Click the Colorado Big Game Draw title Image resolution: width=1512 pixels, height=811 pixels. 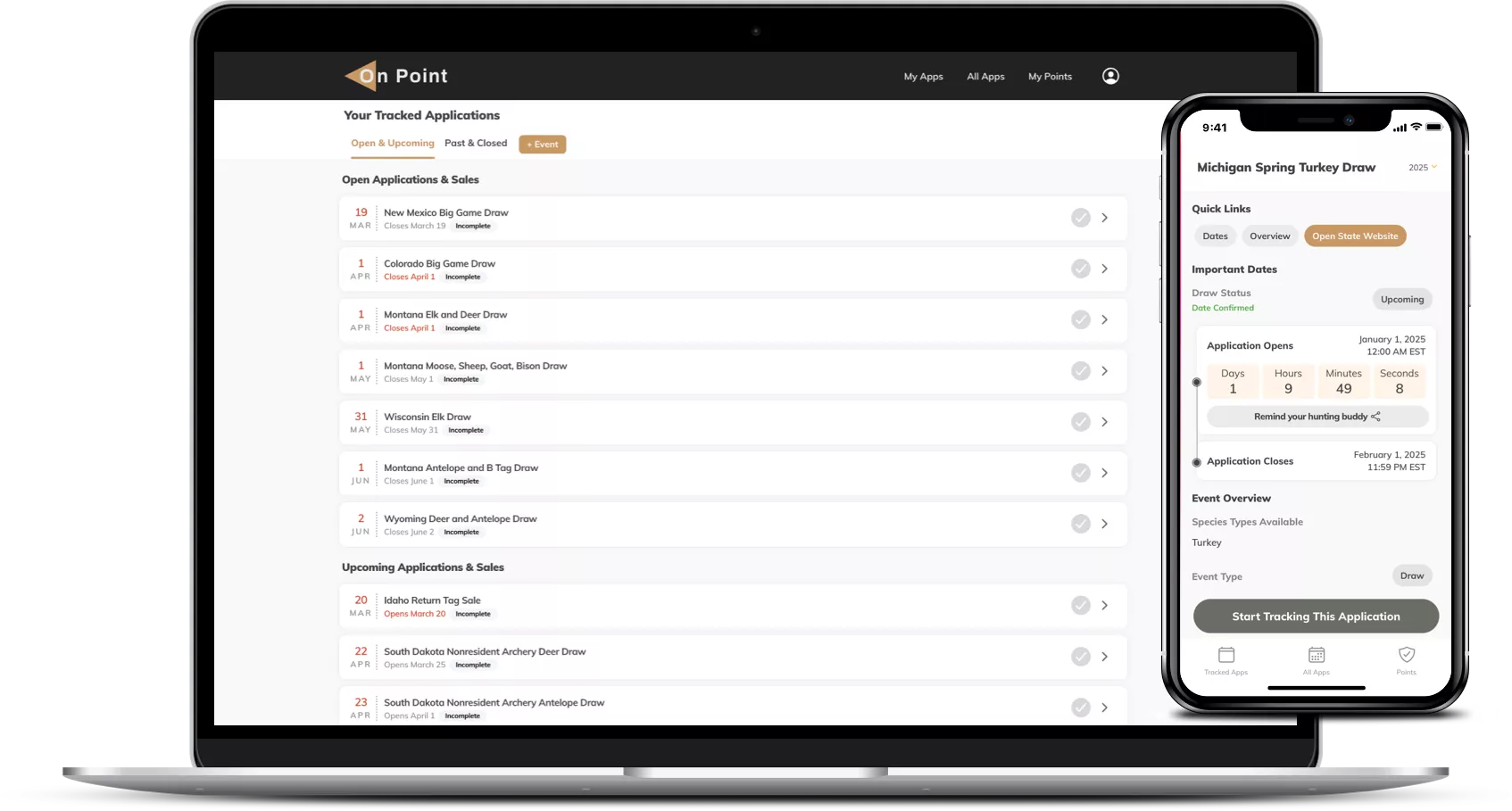pyautogui.click(x=439, y=263)
